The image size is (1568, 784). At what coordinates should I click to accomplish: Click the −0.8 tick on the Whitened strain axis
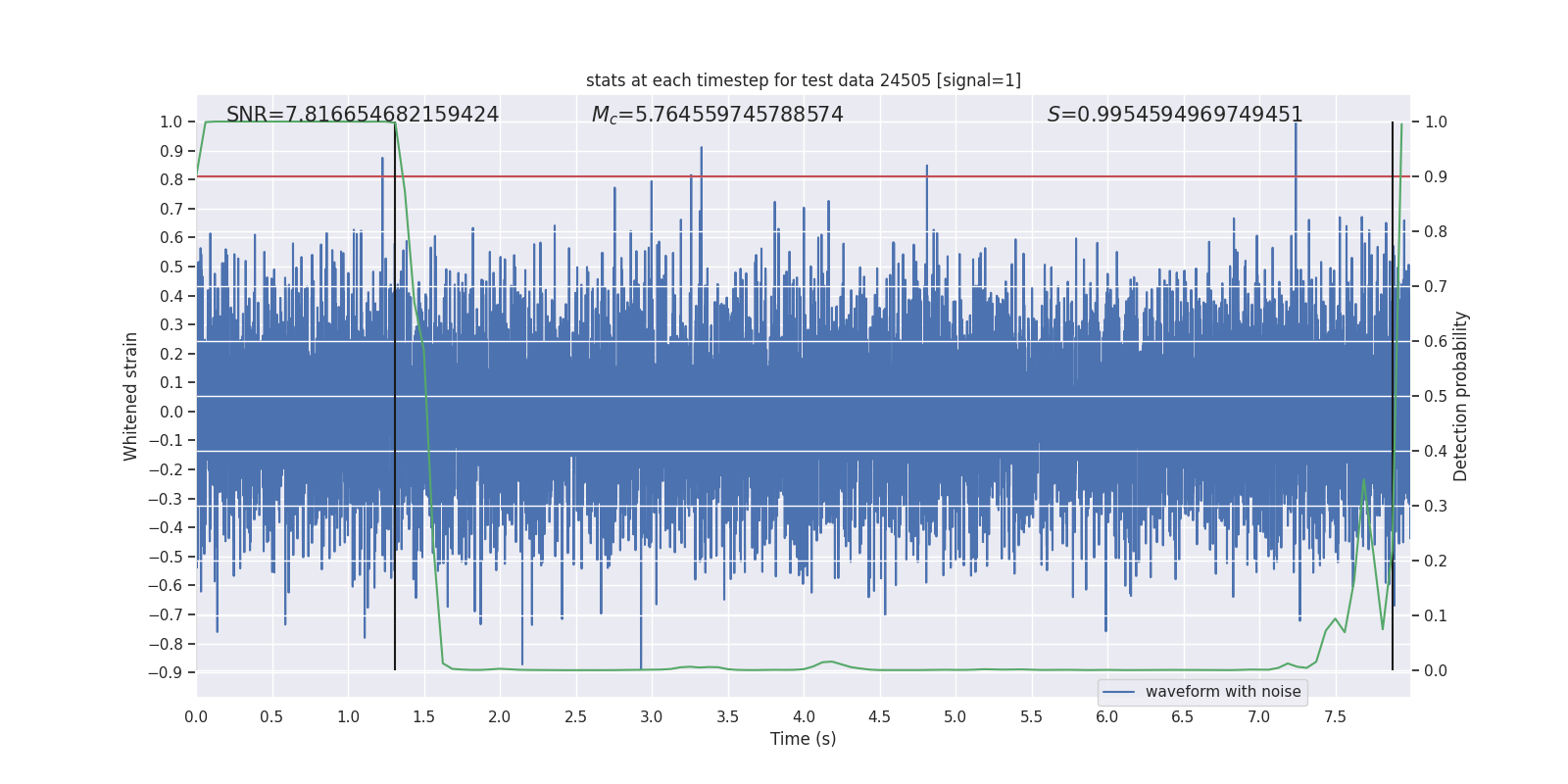point(166,644)
